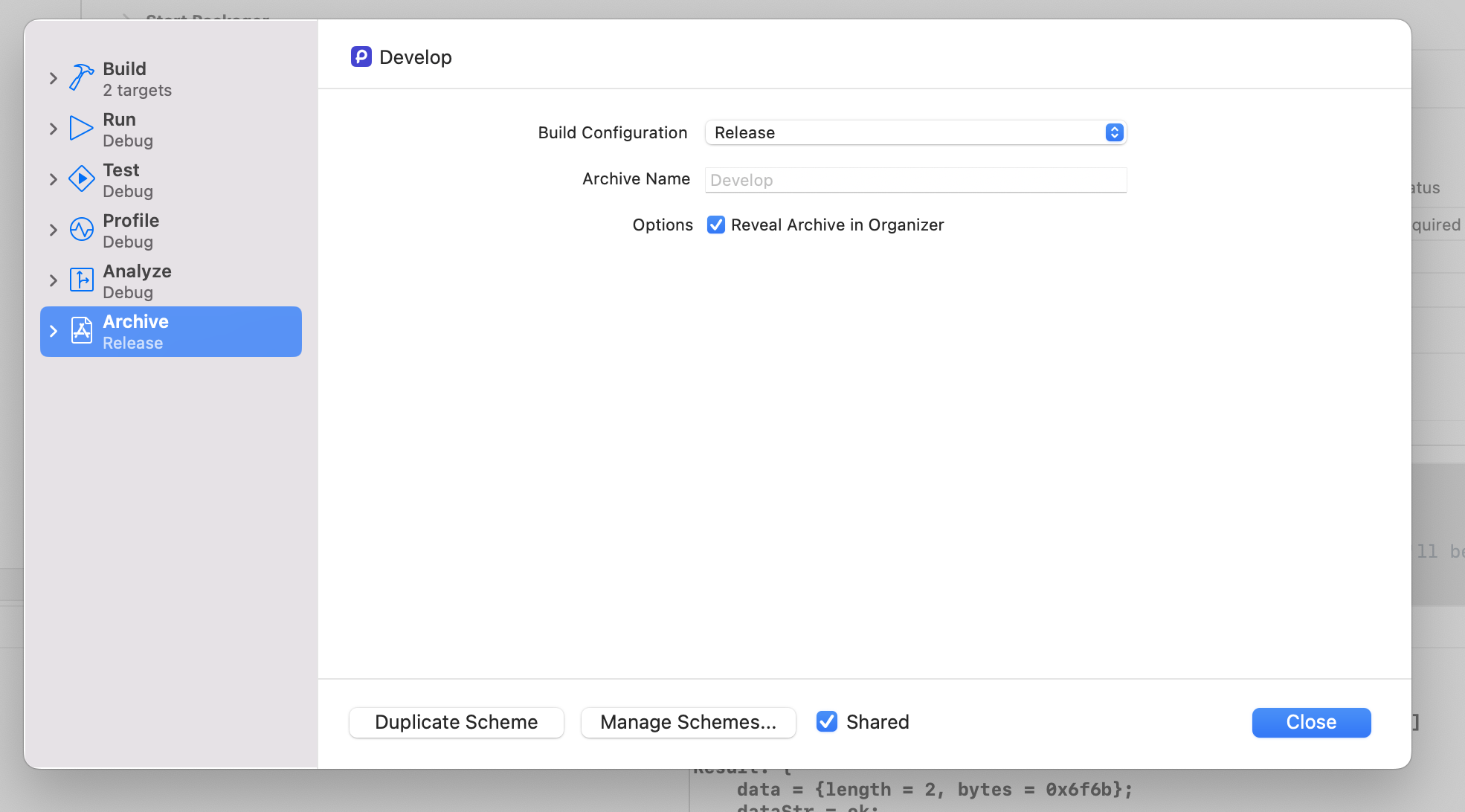The height and width of the screenshot is (812, 1465).
Task: Focus the Archive Name text field
Action: pos(915,180)
